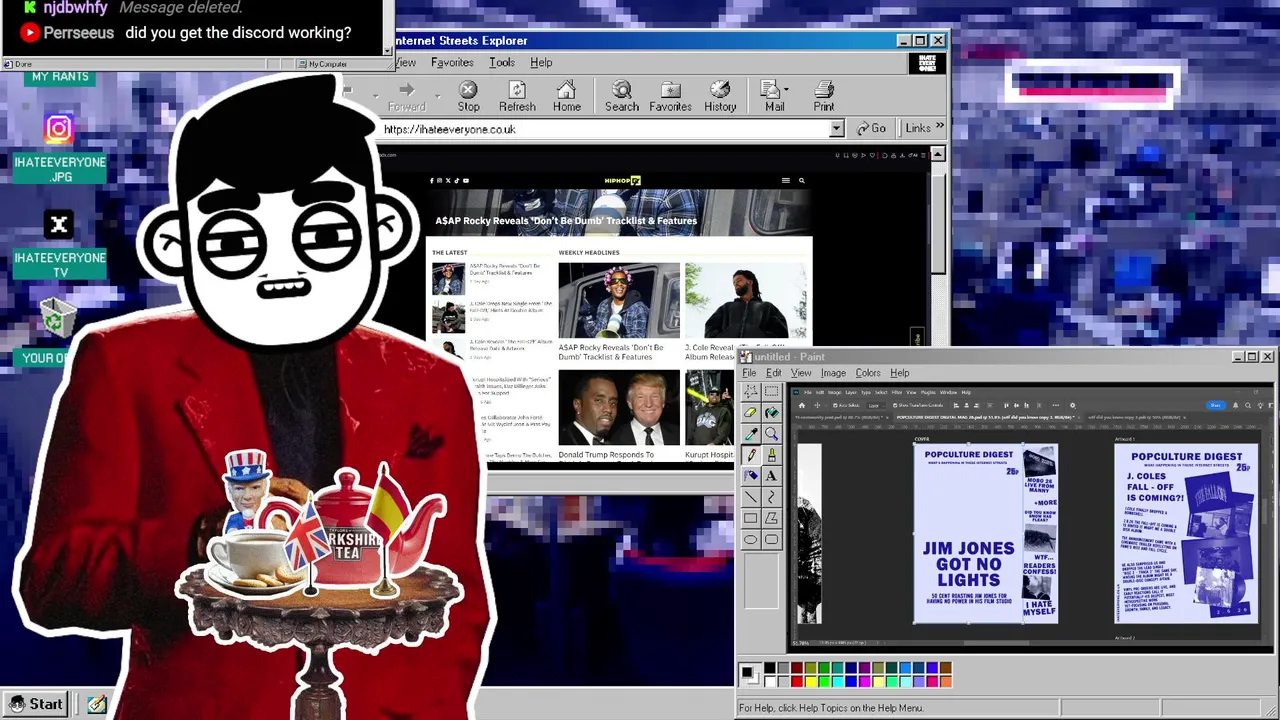Image resolution: width=1280 pixels, height=720 pixels.
Task: Click the MY RANTS desktop label
Action: click(60, 77)
